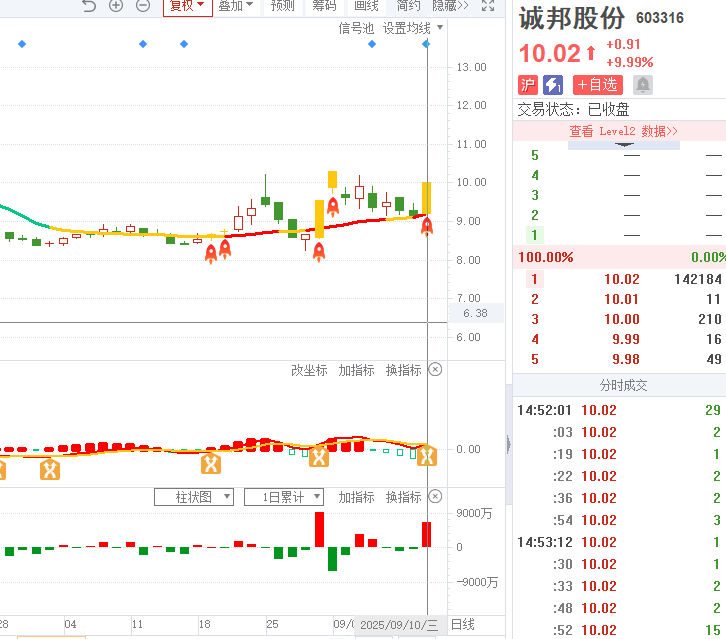Viewport: 726px width, 639px height.
Task: Click the undo arrow icon in the chart toolbar
Action: click(x=89, y=6)
